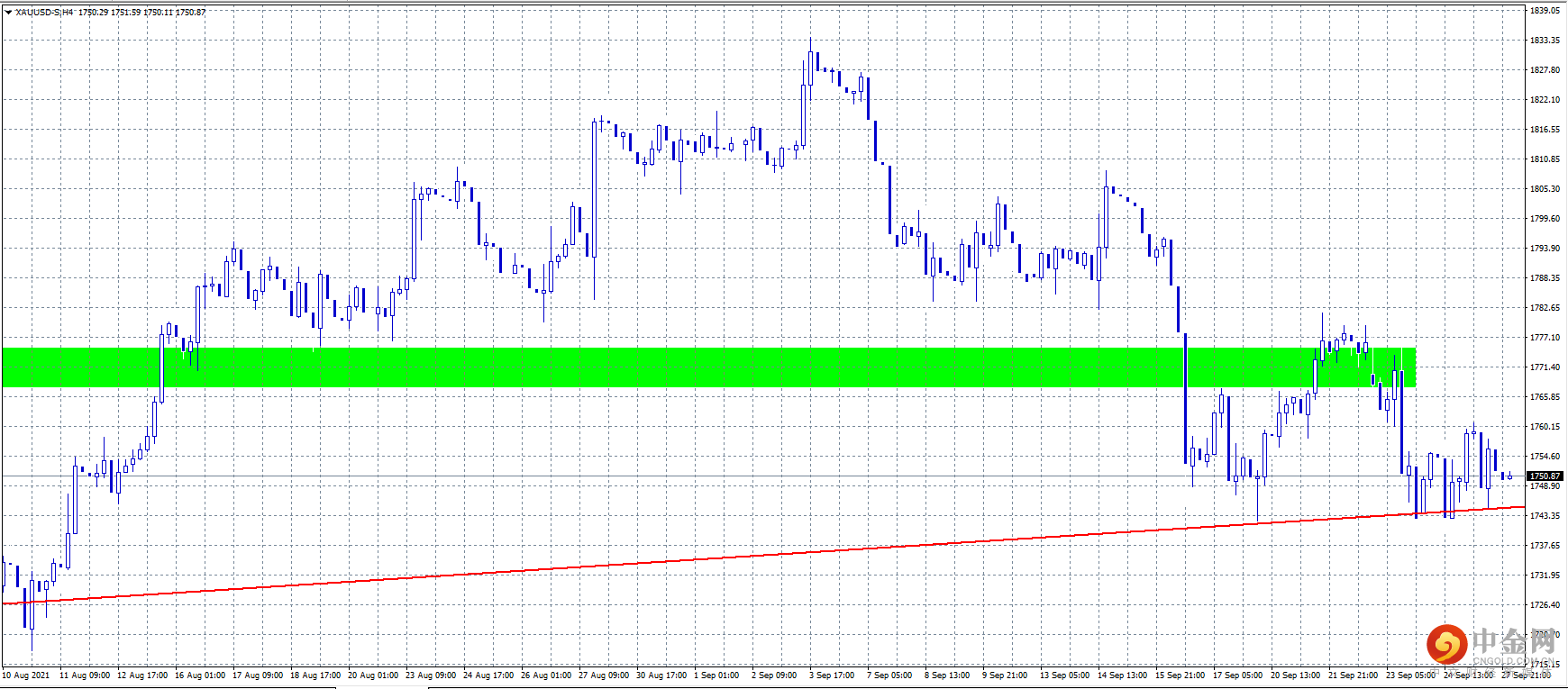Click the 14 Sep 13:00 time label
The height and width of the screenshot is (689, 1568).
point(1123,675)
